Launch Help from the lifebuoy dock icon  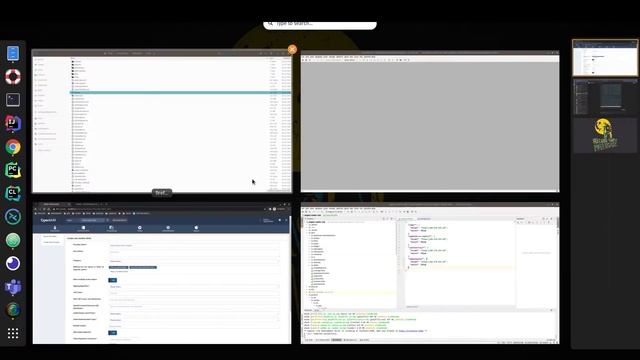pos(13,77)
